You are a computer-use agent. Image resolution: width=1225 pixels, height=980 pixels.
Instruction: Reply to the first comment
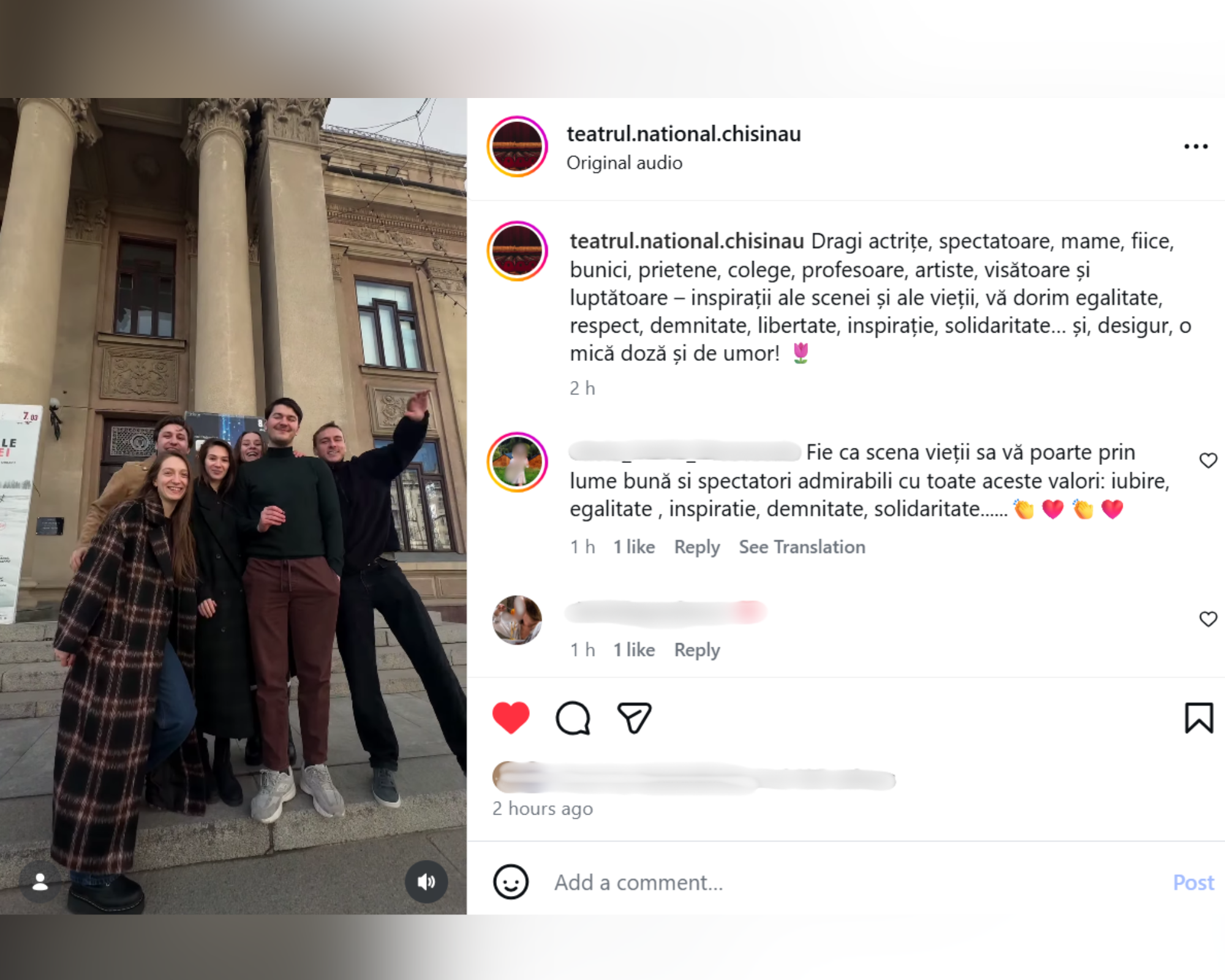697,547
